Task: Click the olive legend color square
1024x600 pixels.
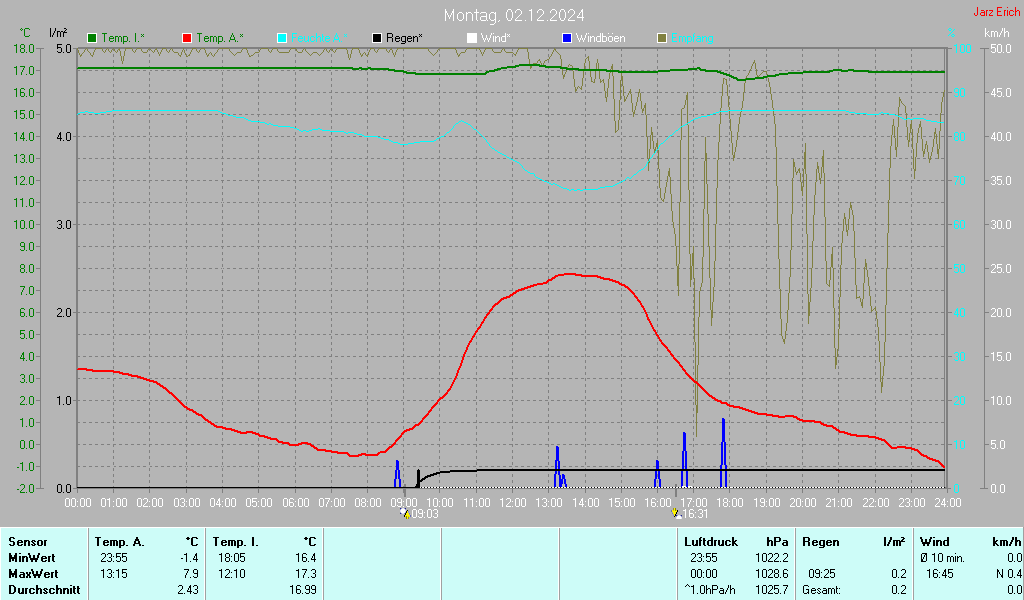Action: click(662, 38)
